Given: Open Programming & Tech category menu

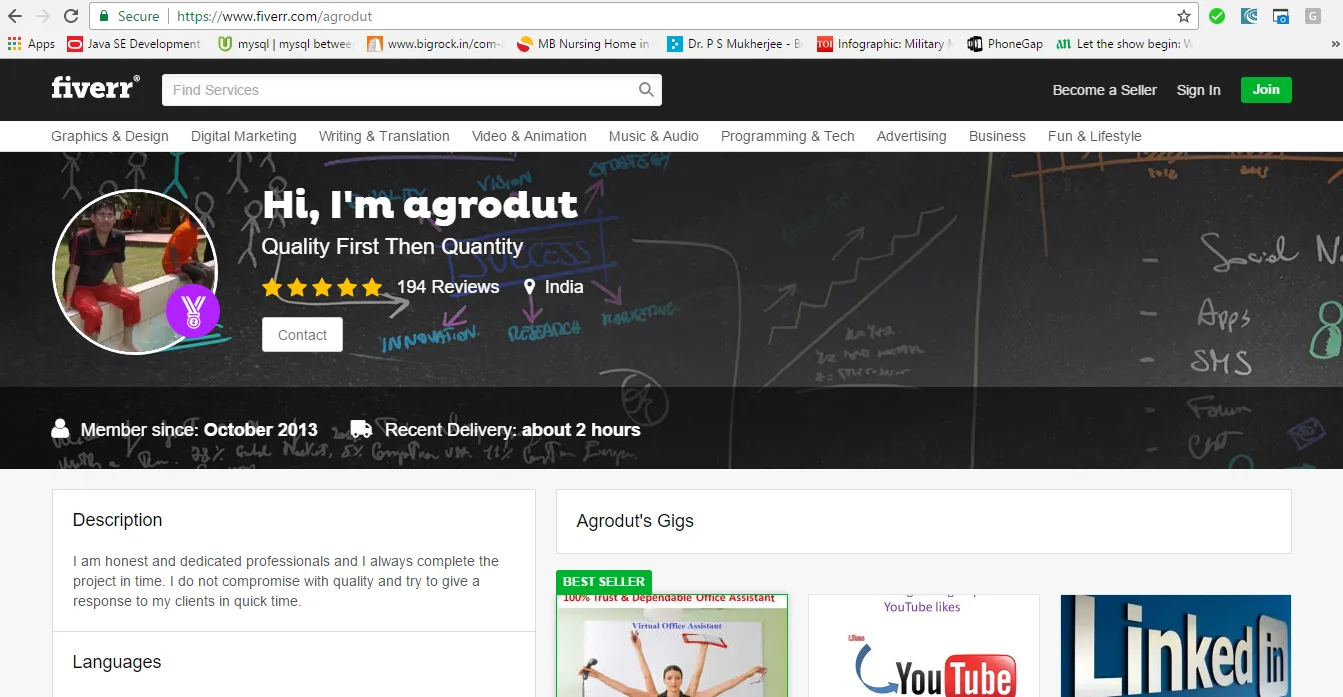Looking at the screenshot, I should click(x=788, y=136).
